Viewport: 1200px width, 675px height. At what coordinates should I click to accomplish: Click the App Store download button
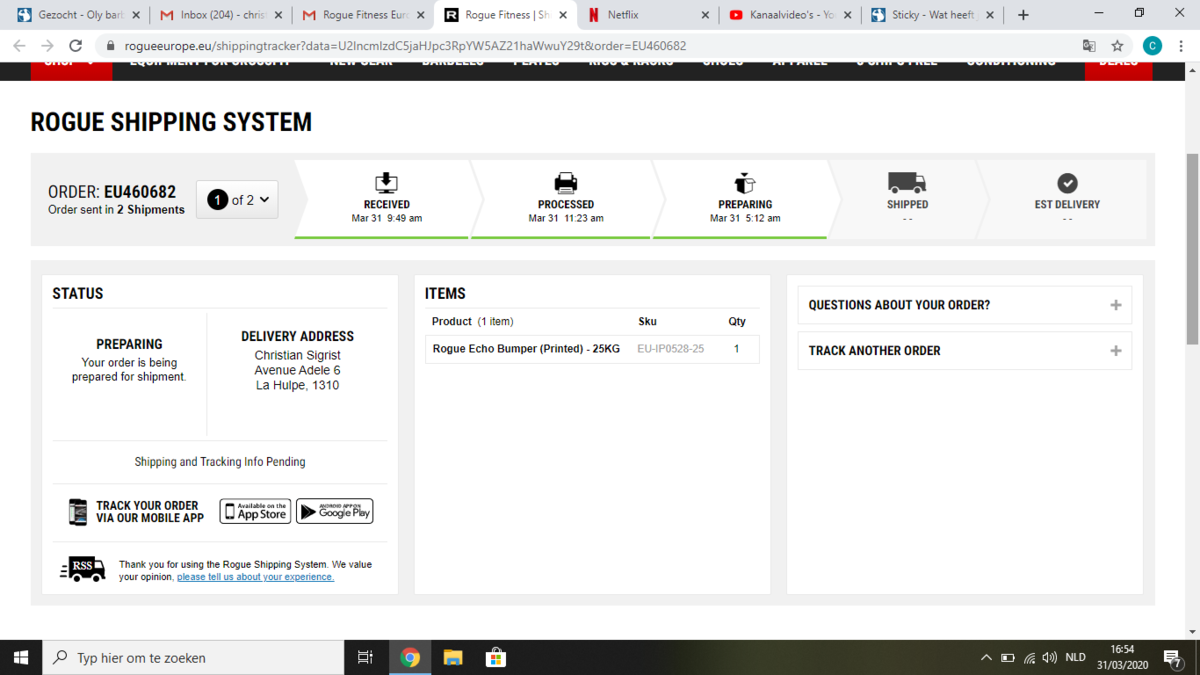click(255, 511)
